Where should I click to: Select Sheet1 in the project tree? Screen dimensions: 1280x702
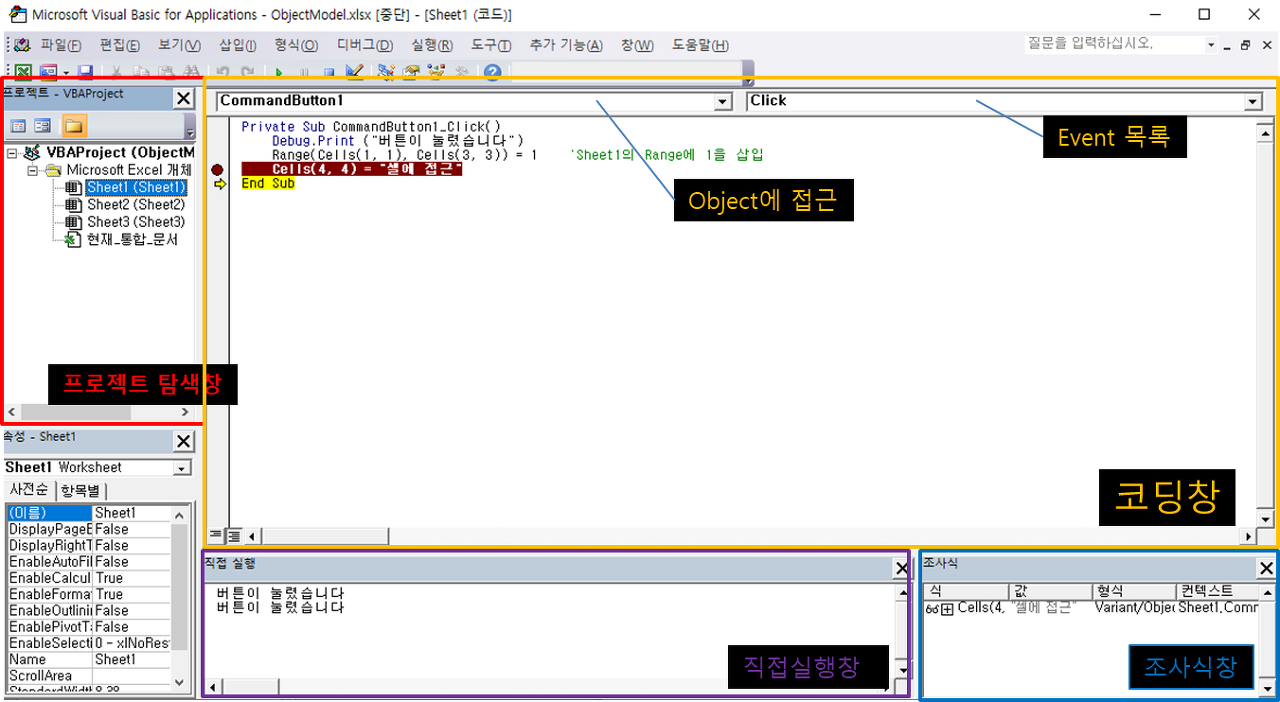coord(136,187)
